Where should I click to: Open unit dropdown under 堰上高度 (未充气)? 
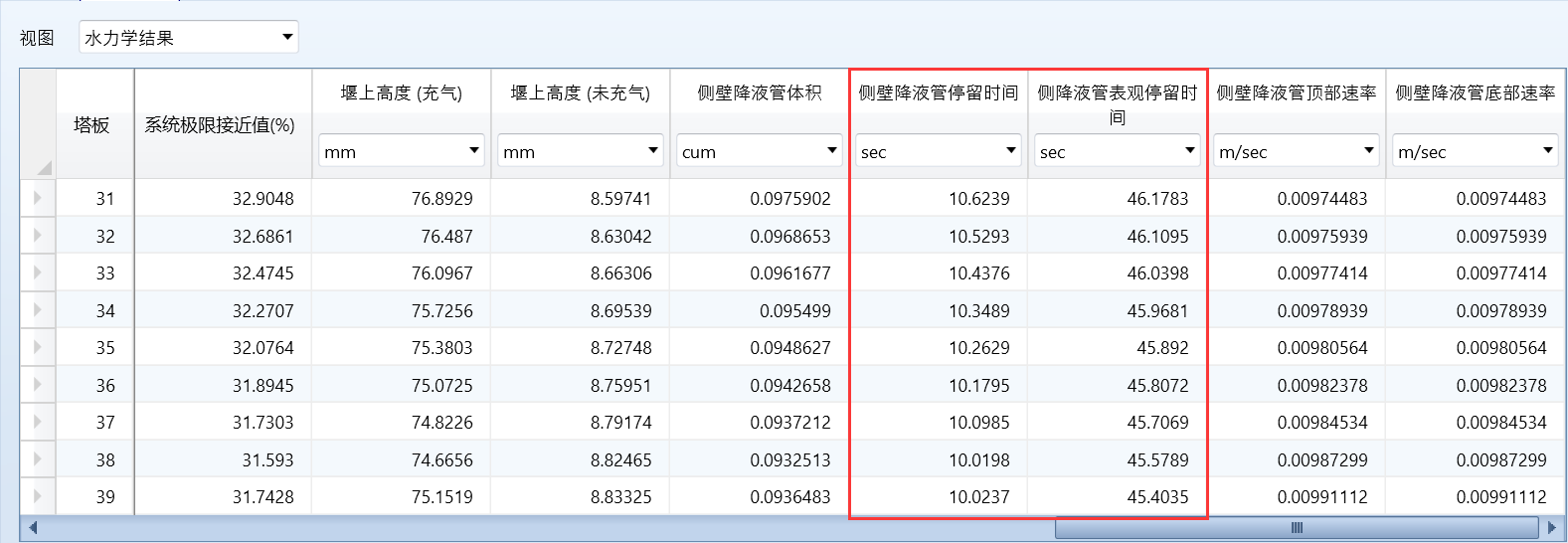point(653,150)
